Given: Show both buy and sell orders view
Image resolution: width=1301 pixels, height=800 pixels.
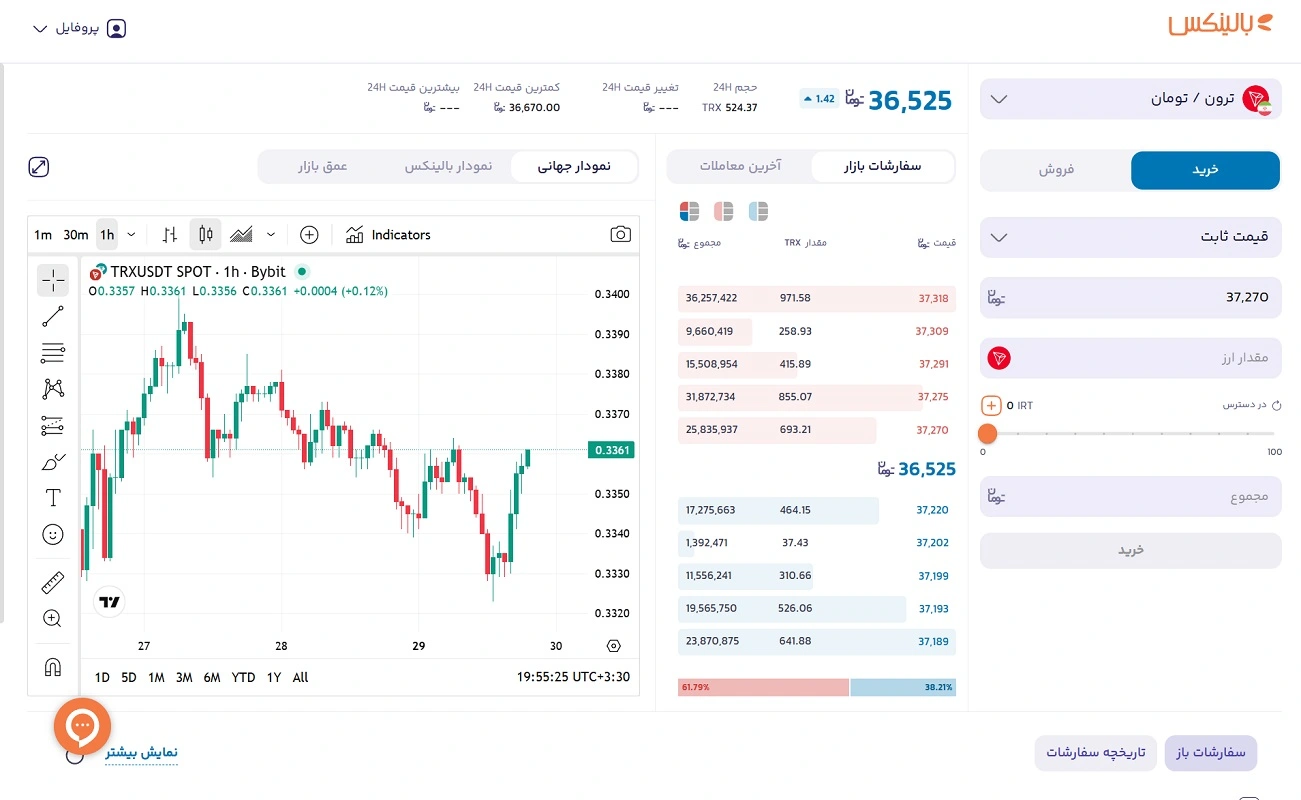Looking at the screenshot, I should [689, 211].
